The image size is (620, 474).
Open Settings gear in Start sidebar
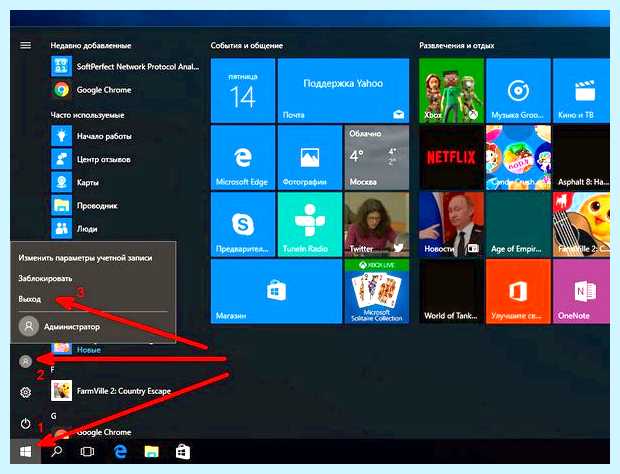pos(25,392)
